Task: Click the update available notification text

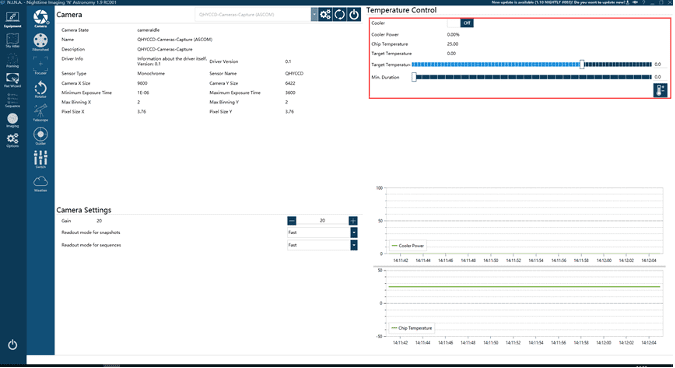Action: tap(558, 3)
